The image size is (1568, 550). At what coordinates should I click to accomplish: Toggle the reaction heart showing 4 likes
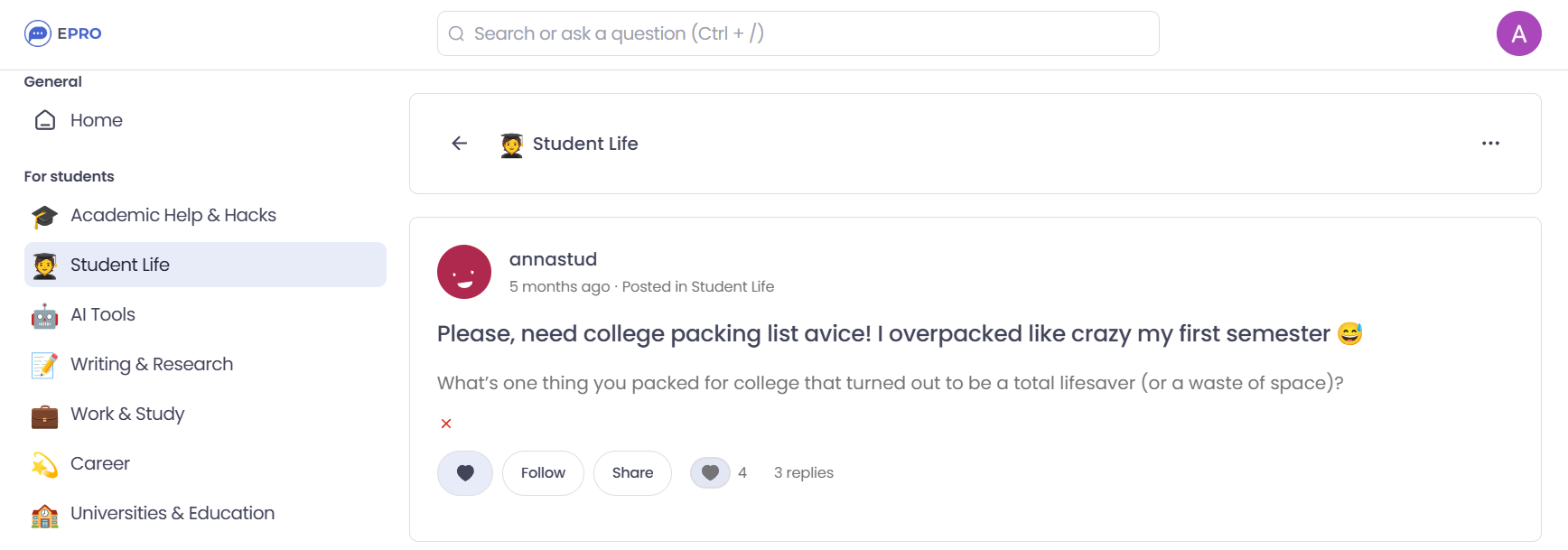point(712,472)
